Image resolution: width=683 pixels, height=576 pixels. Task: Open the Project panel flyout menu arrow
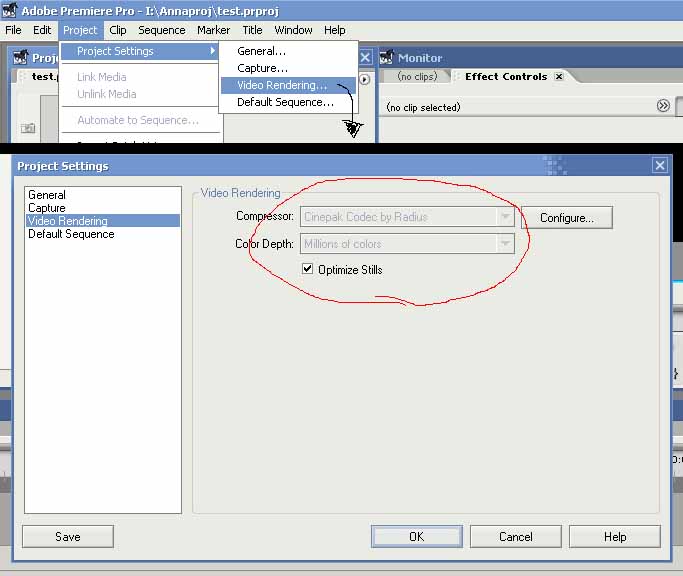[365, 80]
